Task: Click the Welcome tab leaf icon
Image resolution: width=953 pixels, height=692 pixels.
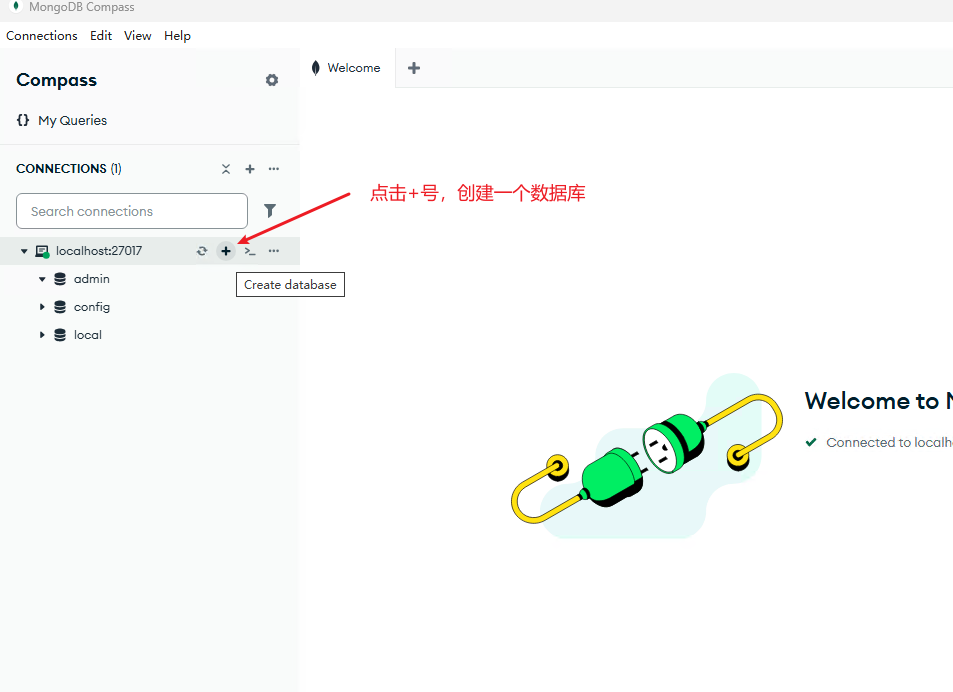Action: (315, 68)
